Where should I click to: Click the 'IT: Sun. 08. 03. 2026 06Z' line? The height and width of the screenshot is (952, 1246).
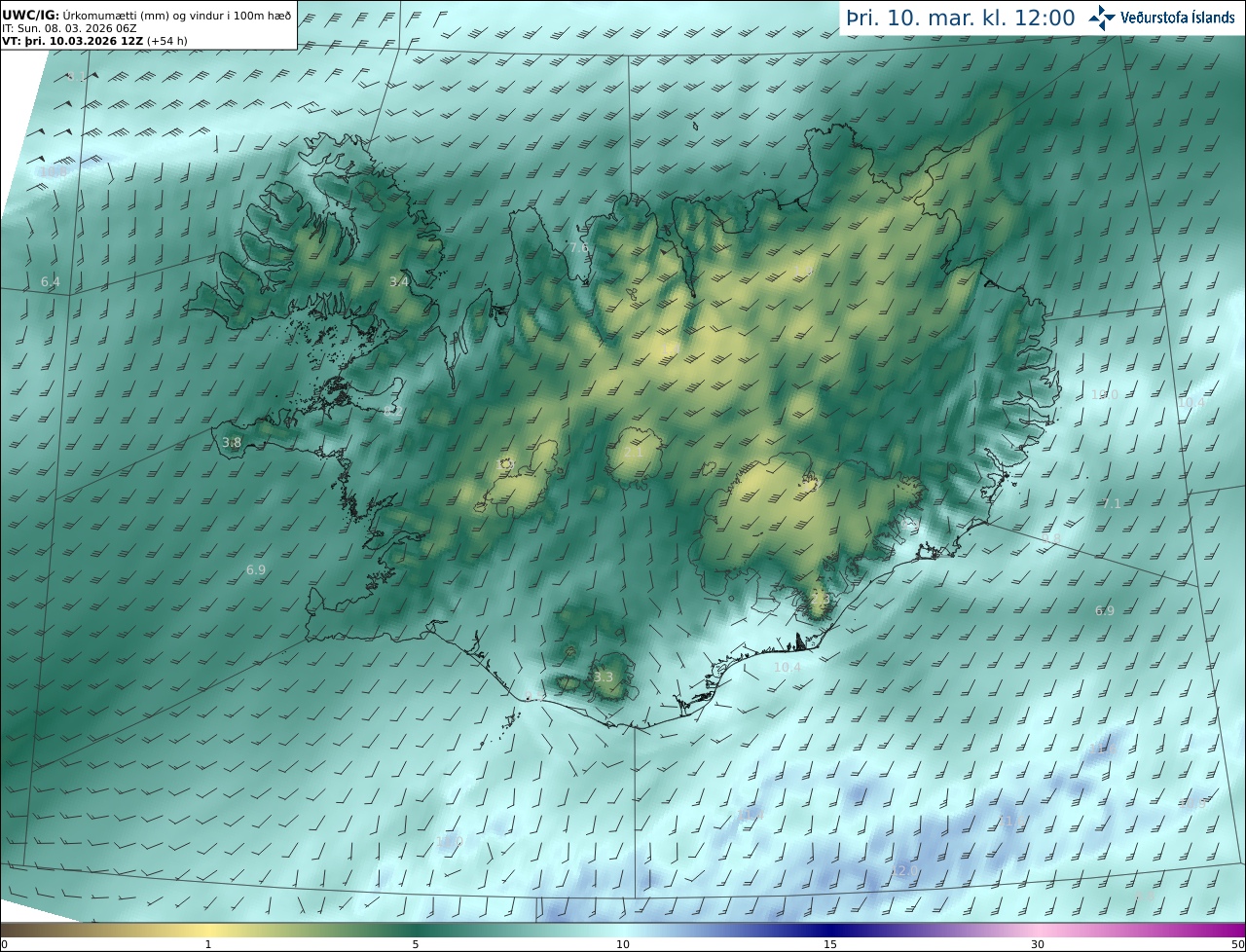tap(69, 29)
